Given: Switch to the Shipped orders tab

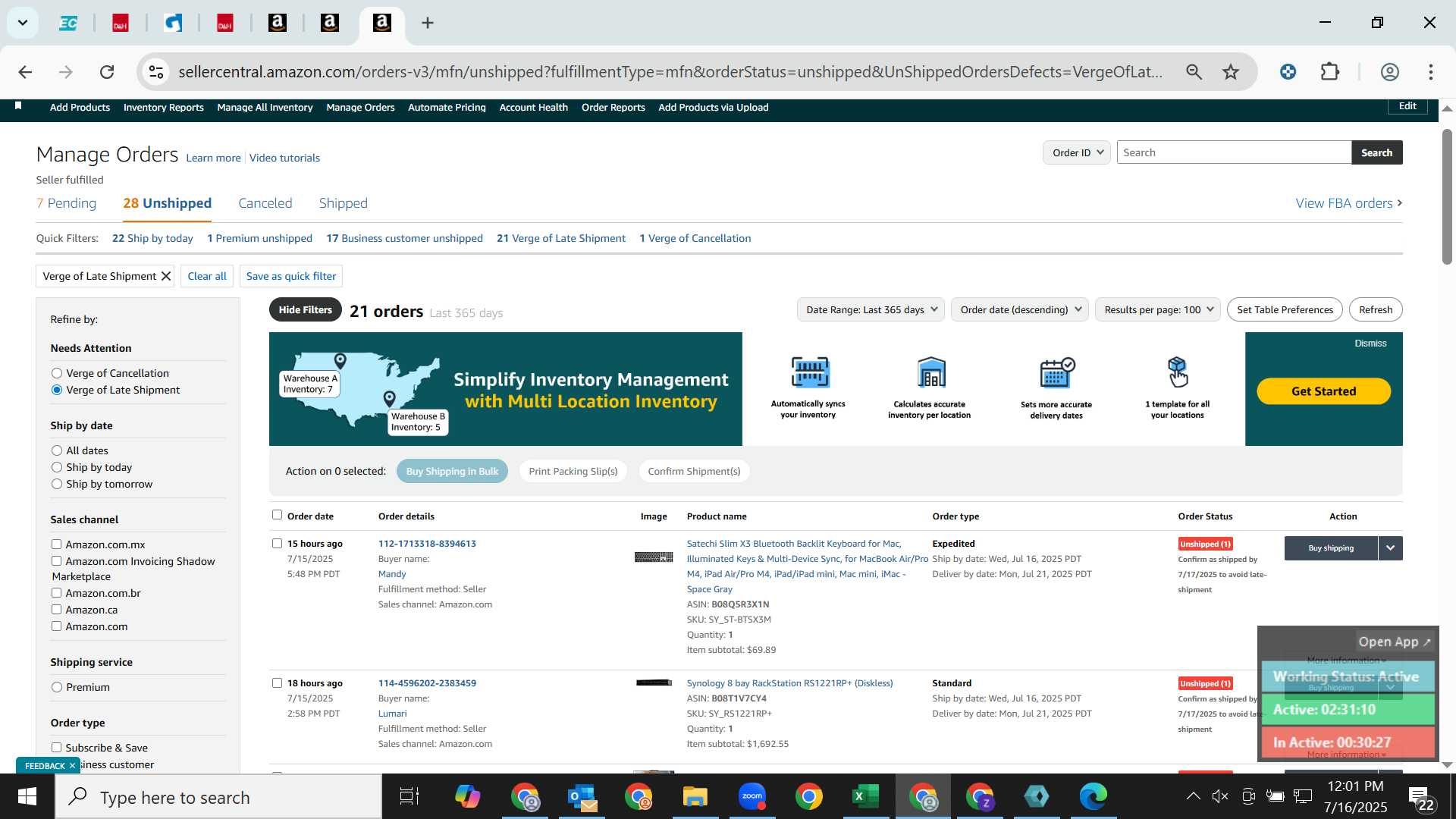Looking at the screenshot, I should pyautogui.click(x=344, y=203).
